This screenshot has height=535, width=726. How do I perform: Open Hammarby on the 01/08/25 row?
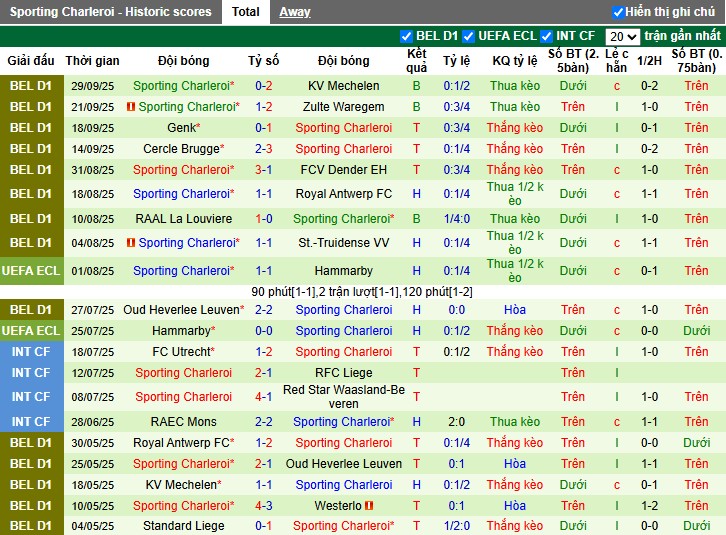[344, 271]
